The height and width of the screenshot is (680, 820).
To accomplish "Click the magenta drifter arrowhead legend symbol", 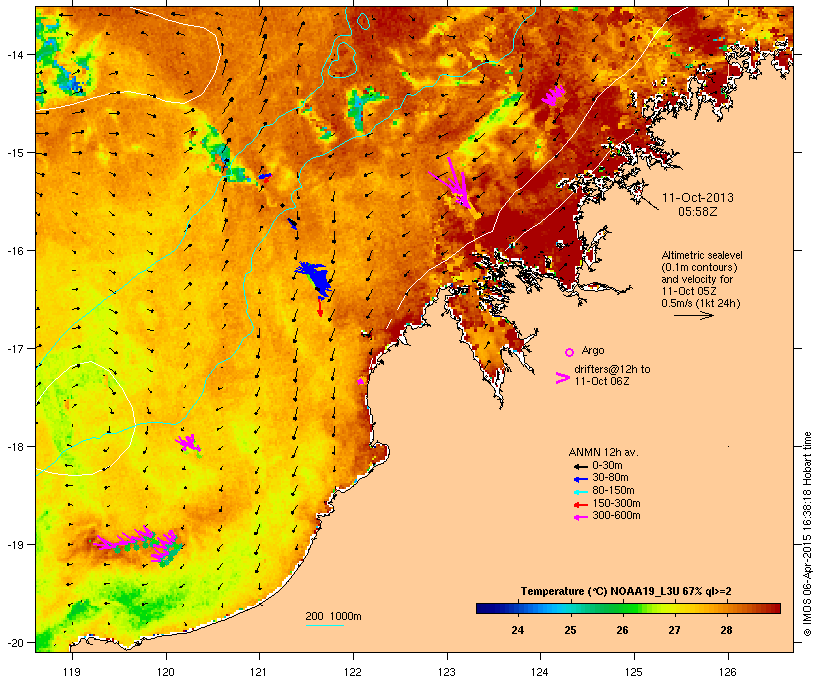I will point(562,378).
